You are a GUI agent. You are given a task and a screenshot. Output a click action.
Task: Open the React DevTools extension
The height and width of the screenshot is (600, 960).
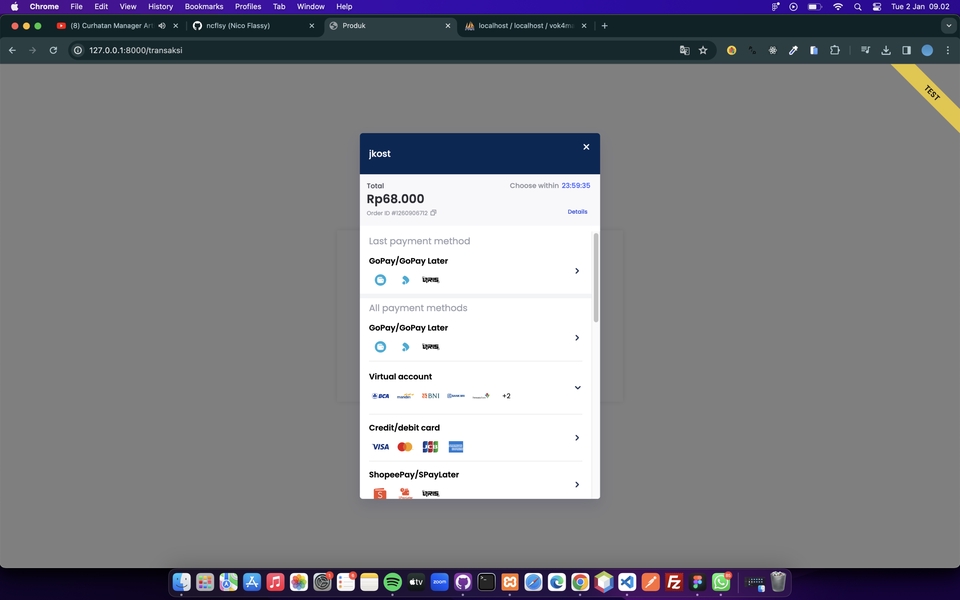[773, 50]
